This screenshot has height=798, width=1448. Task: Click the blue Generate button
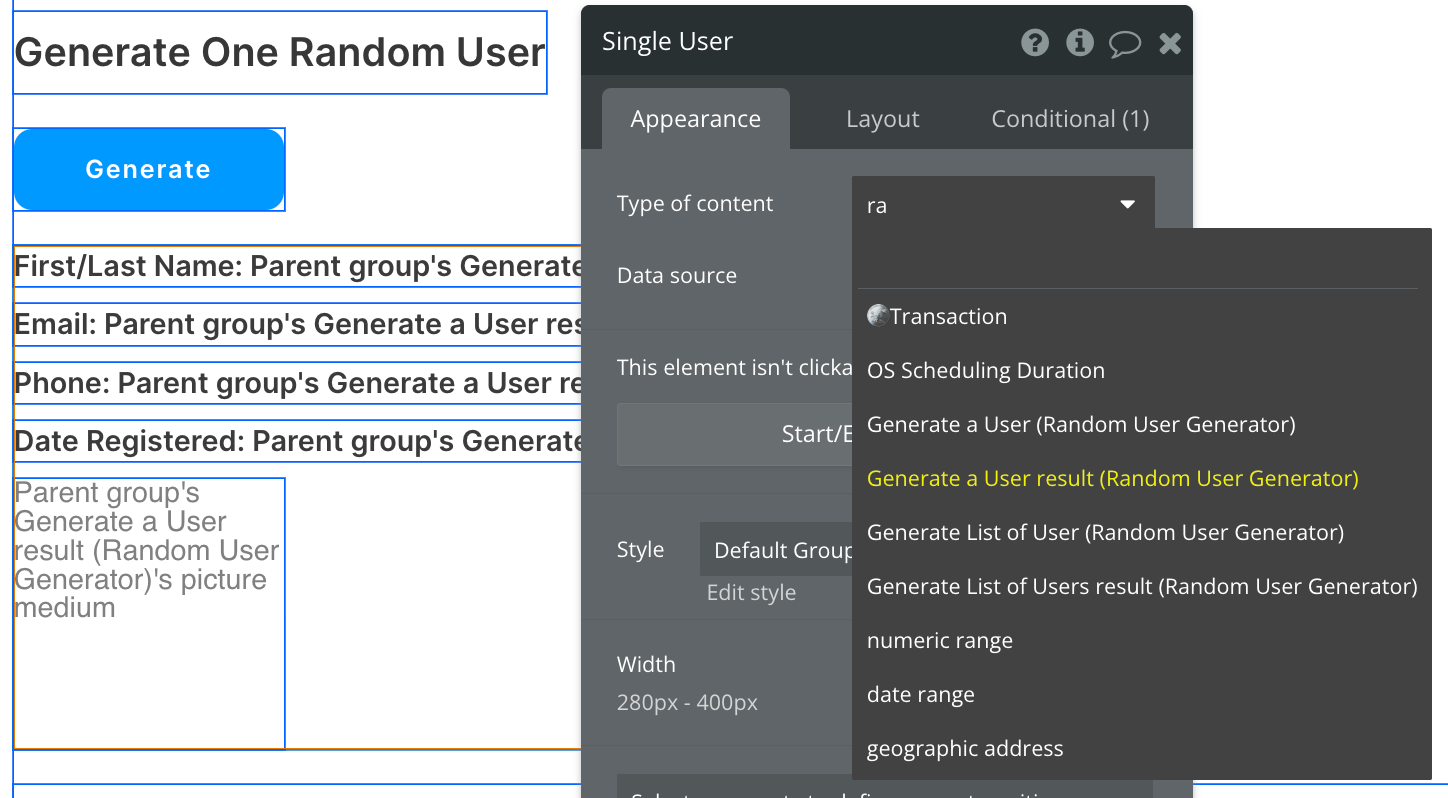pos(149,169)
